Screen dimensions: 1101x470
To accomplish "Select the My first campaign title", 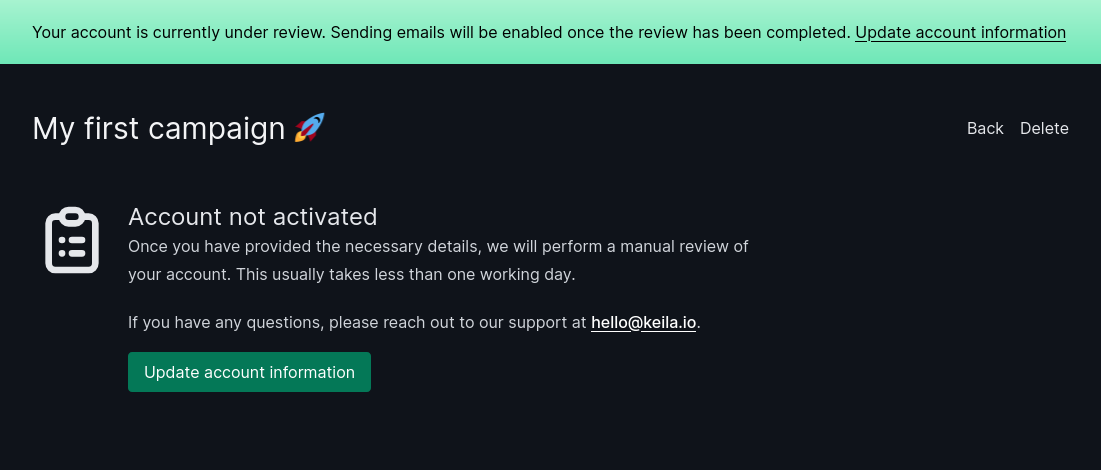I will (159, 129).
